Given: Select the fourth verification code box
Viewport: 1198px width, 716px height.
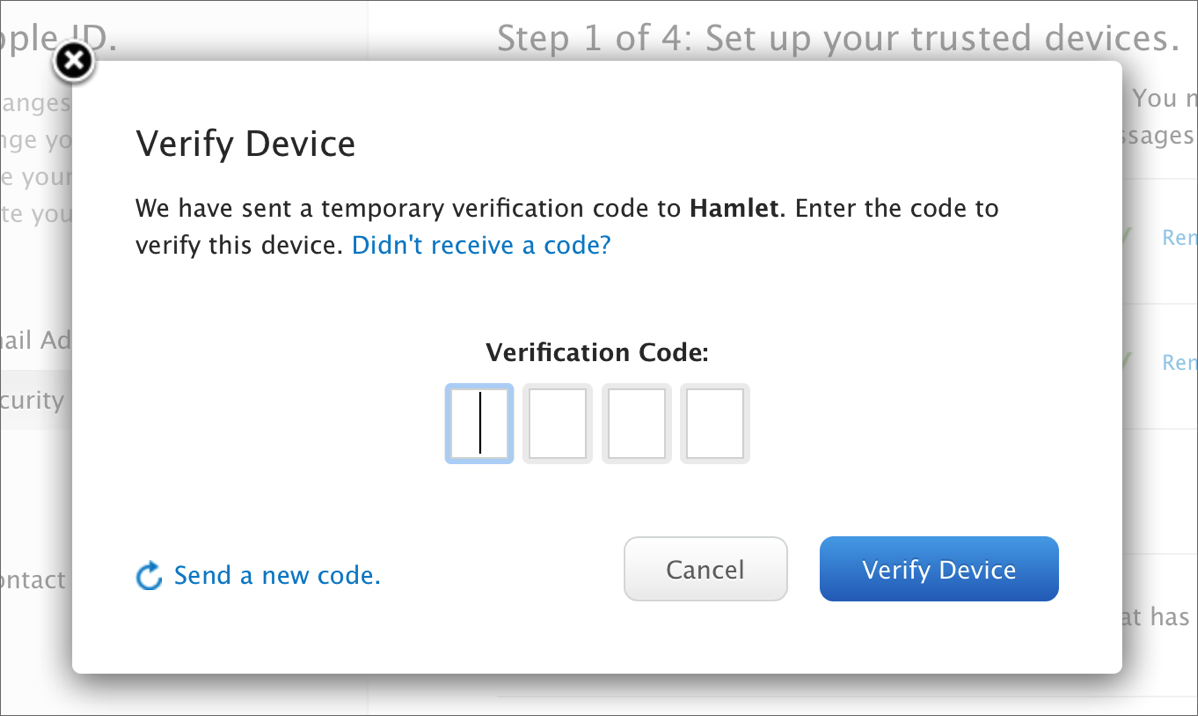Looking at the screenshot, I should pos(715,424).
